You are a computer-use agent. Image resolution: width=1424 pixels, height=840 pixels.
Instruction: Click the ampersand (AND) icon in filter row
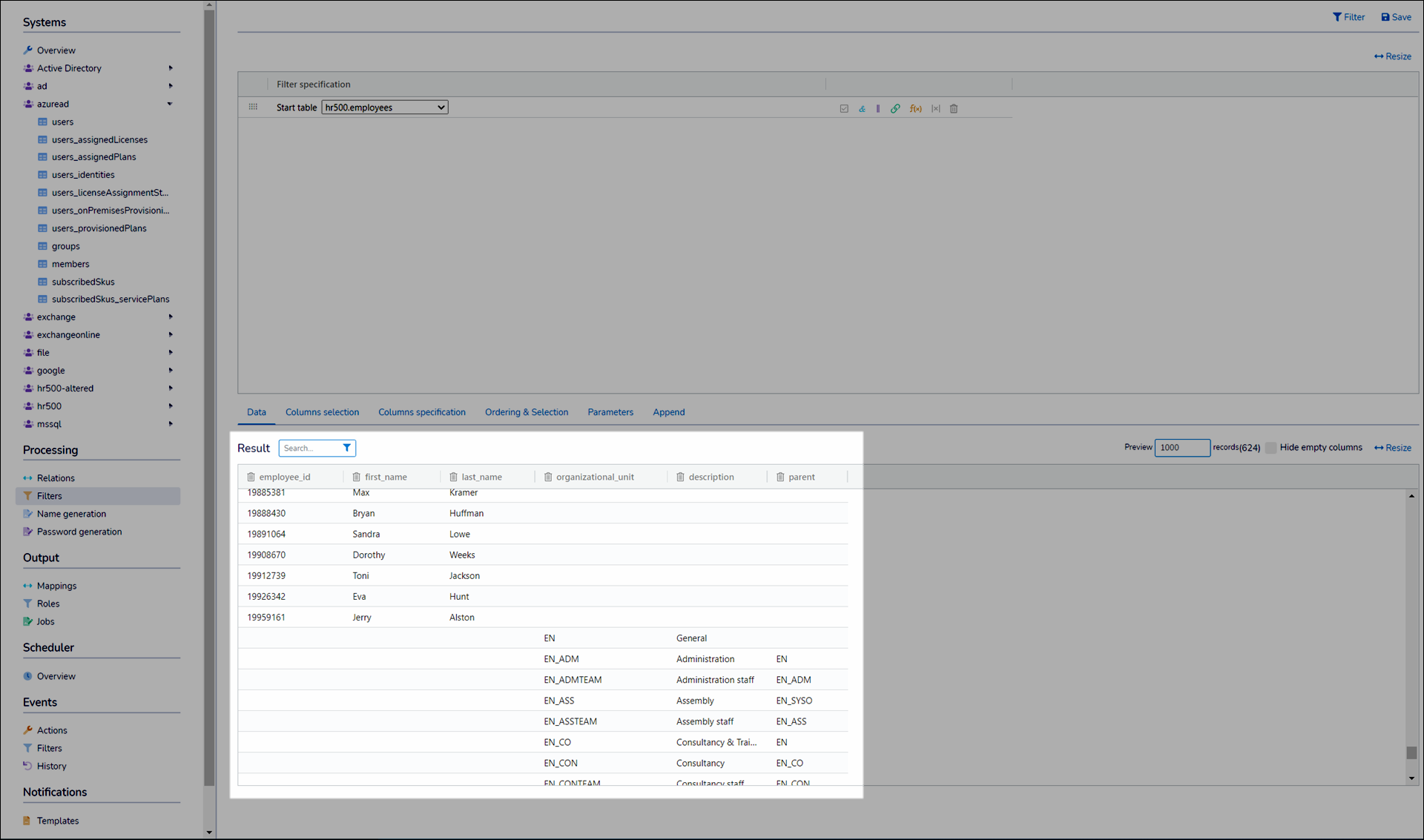pos(862,109)
